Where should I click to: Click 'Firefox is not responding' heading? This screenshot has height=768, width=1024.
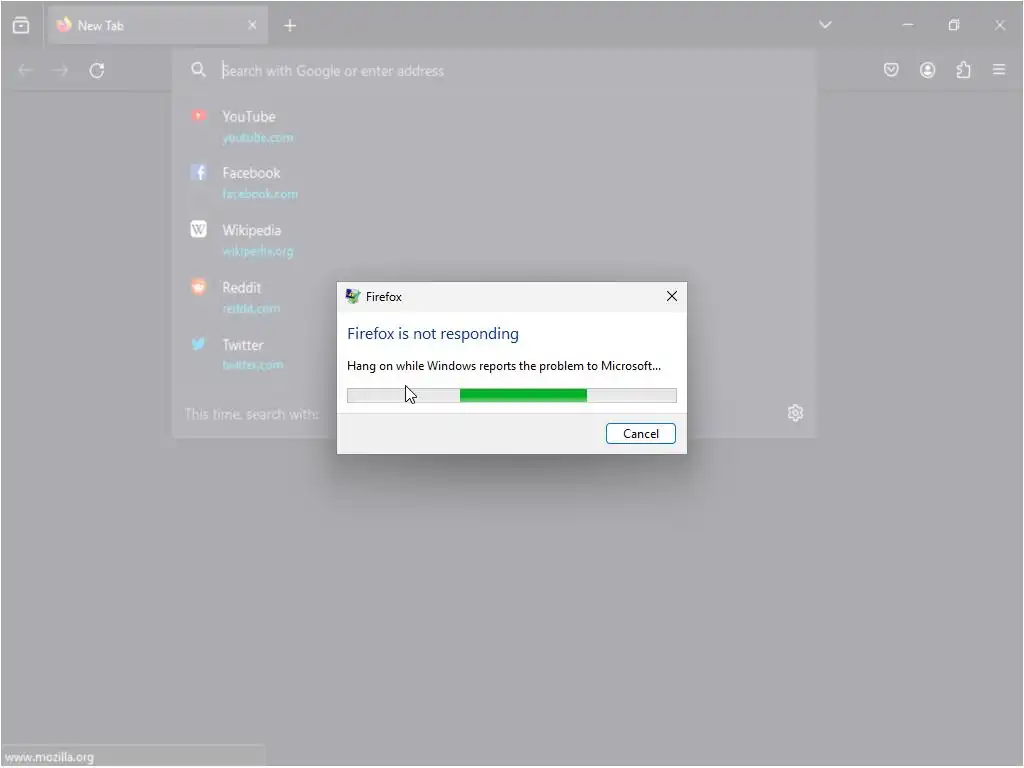pyautogui.click(x=433, y=334)
